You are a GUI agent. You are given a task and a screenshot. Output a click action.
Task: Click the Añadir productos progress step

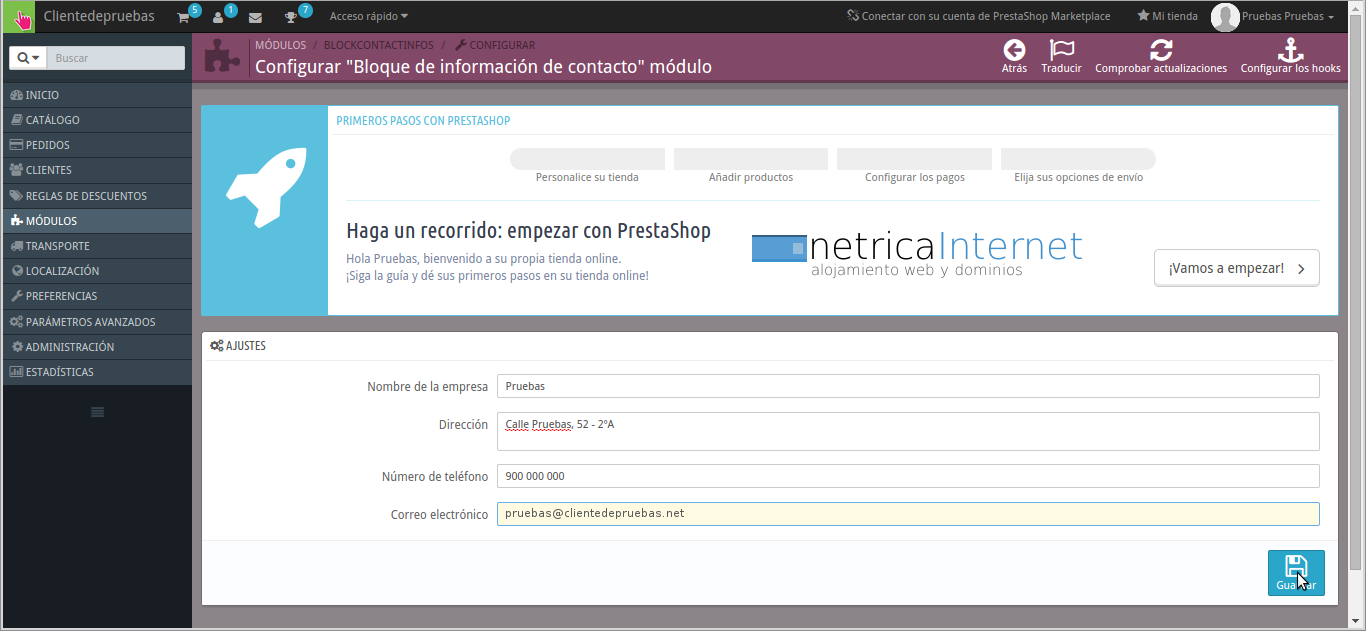point(751,166)
